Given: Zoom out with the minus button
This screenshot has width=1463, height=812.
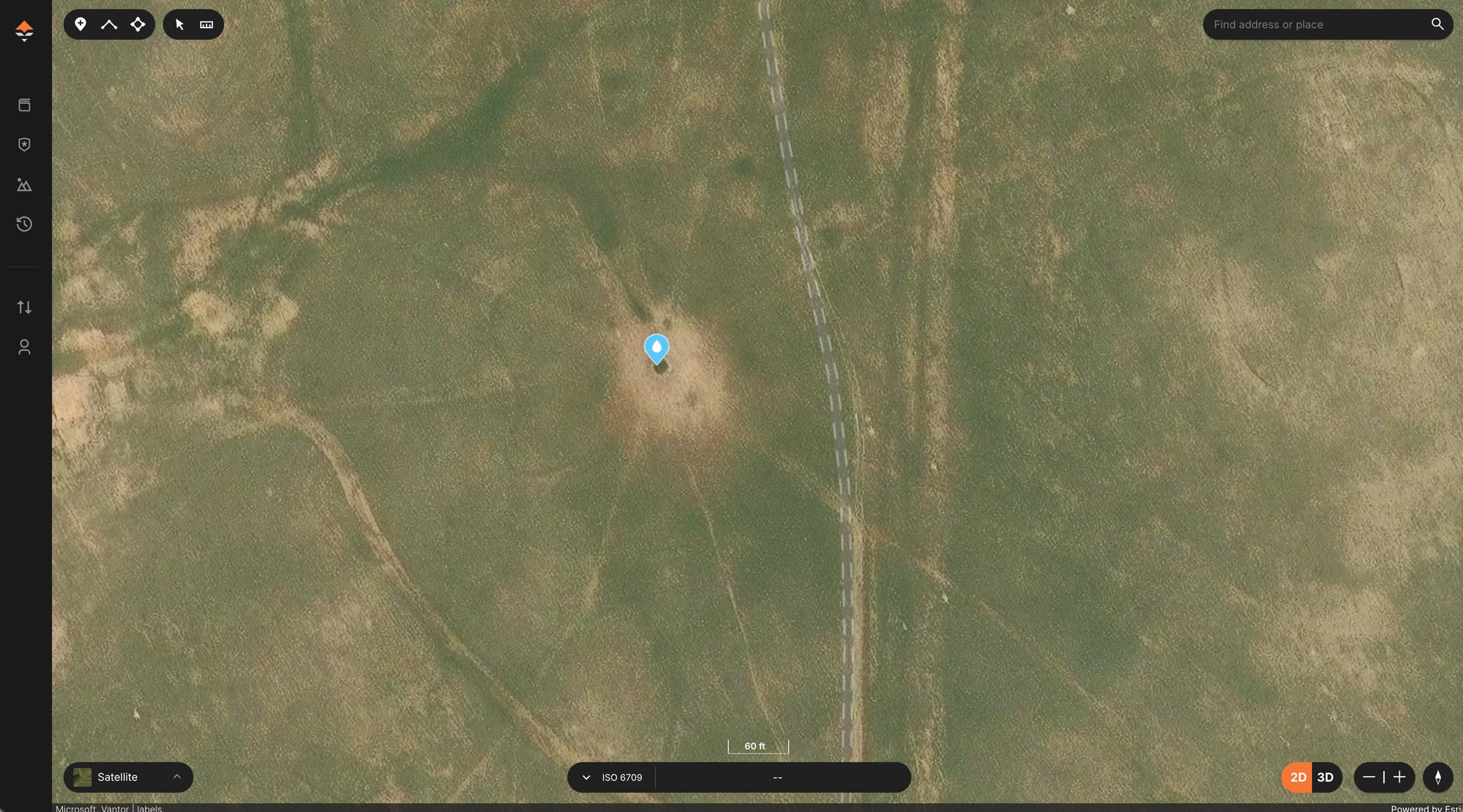Looking at the screenshot, I should coord(1369,777).
